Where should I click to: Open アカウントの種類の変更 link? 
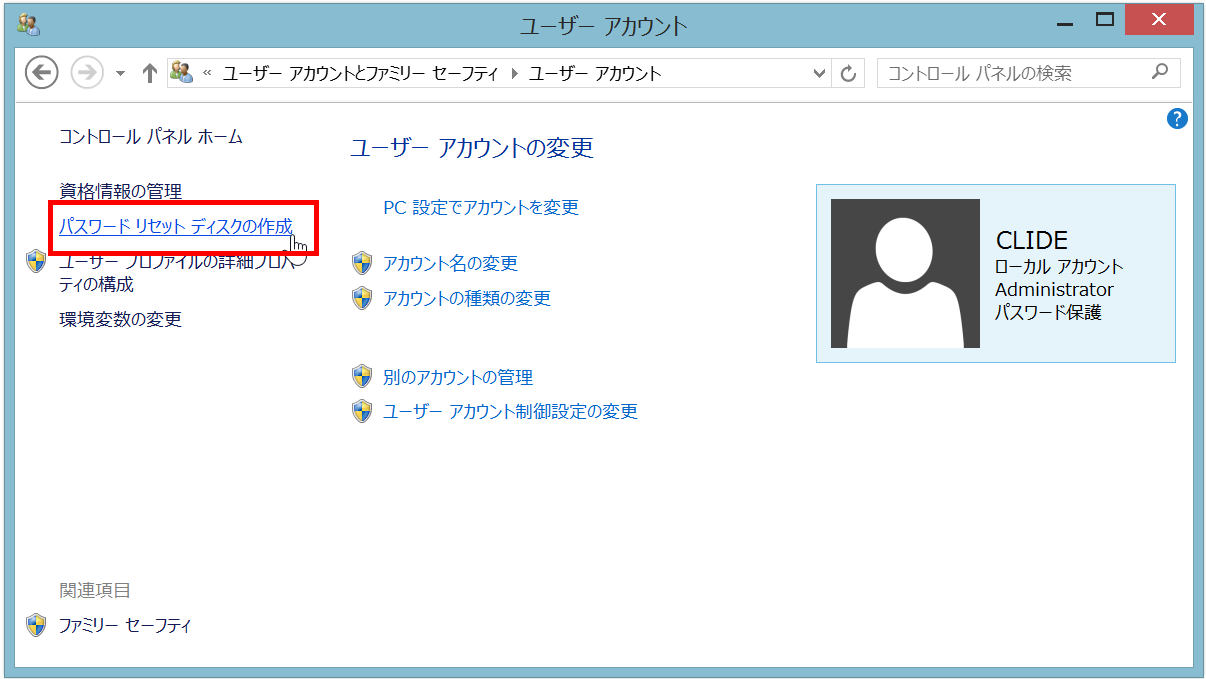click(467, 298)
